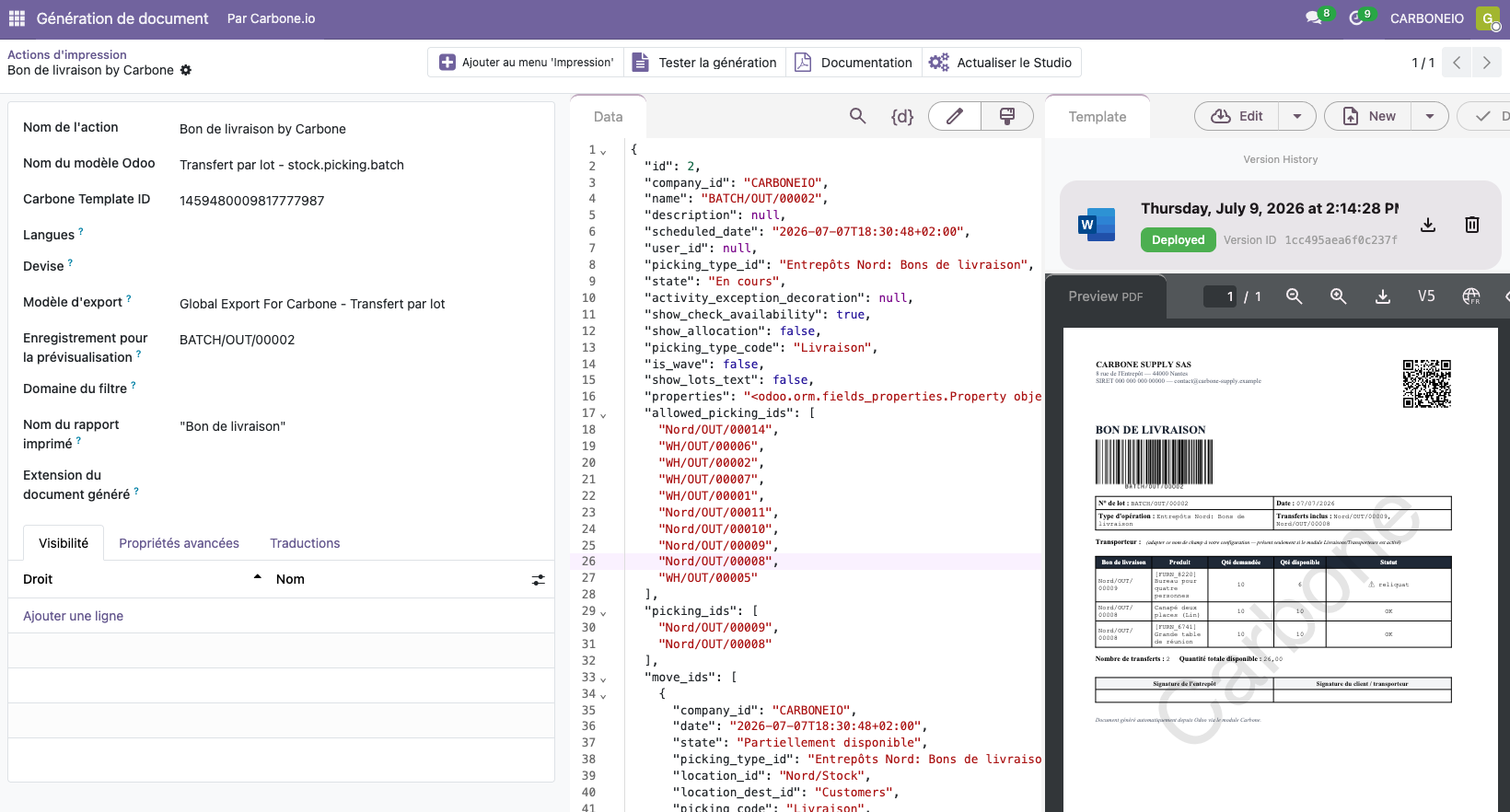This screenshot has height=812, width=1510.
Task: Go to the next record arrow
Action: point(1486,63)
